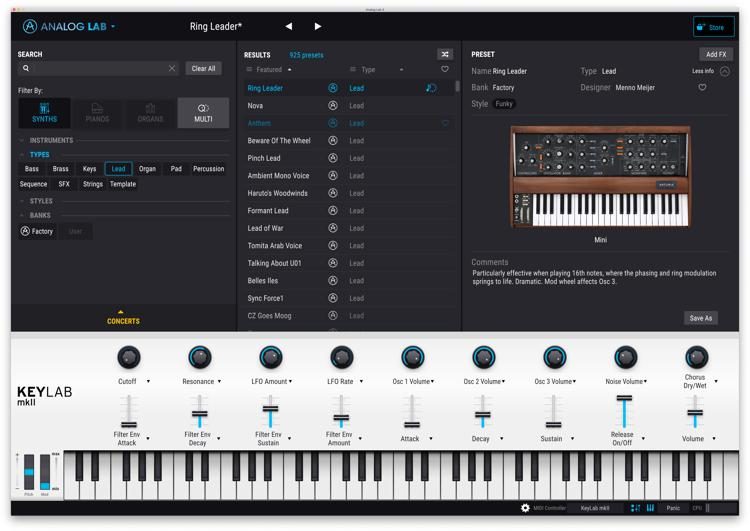The width and height of the screenshot is (750, 531).
Task: Toggle the Lead type tag
Action: click(x=118, y=169)
